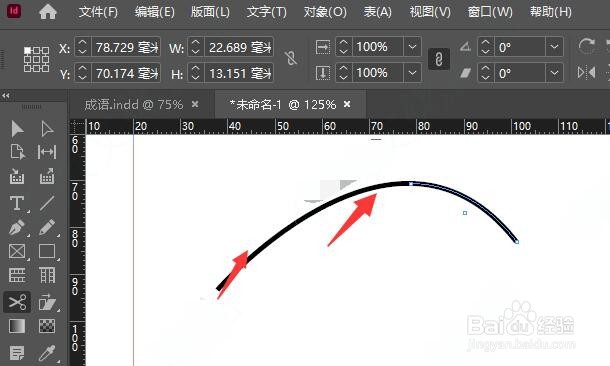Screen dimensions: 610x366
Task: Collapse the tools panel with double arrows
Action: [x=5, y=95]
